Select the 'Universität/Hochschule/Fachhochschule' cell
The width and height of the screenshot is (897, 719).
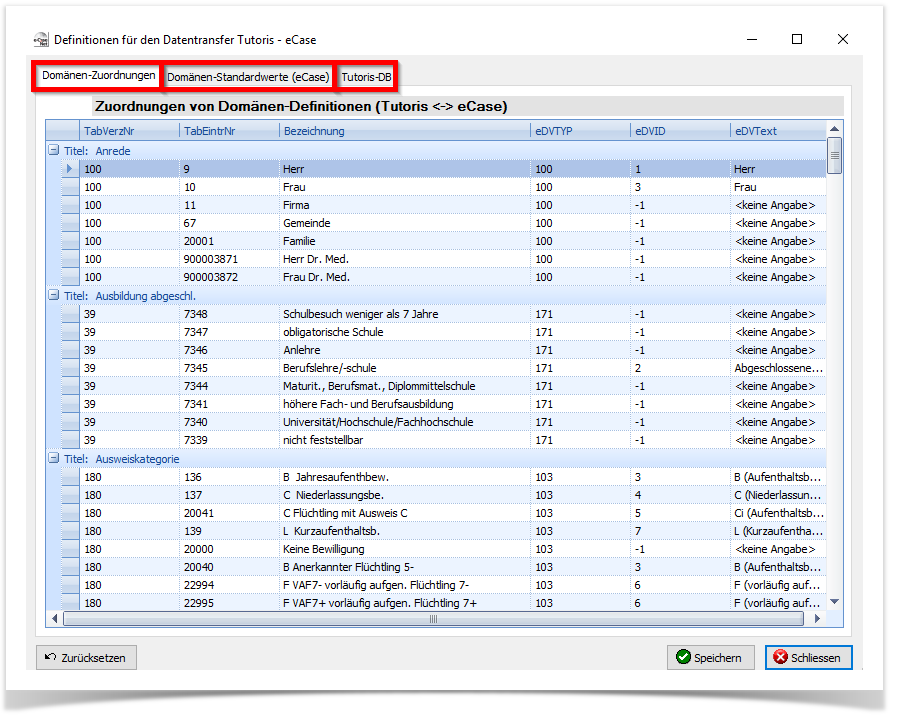404,422
